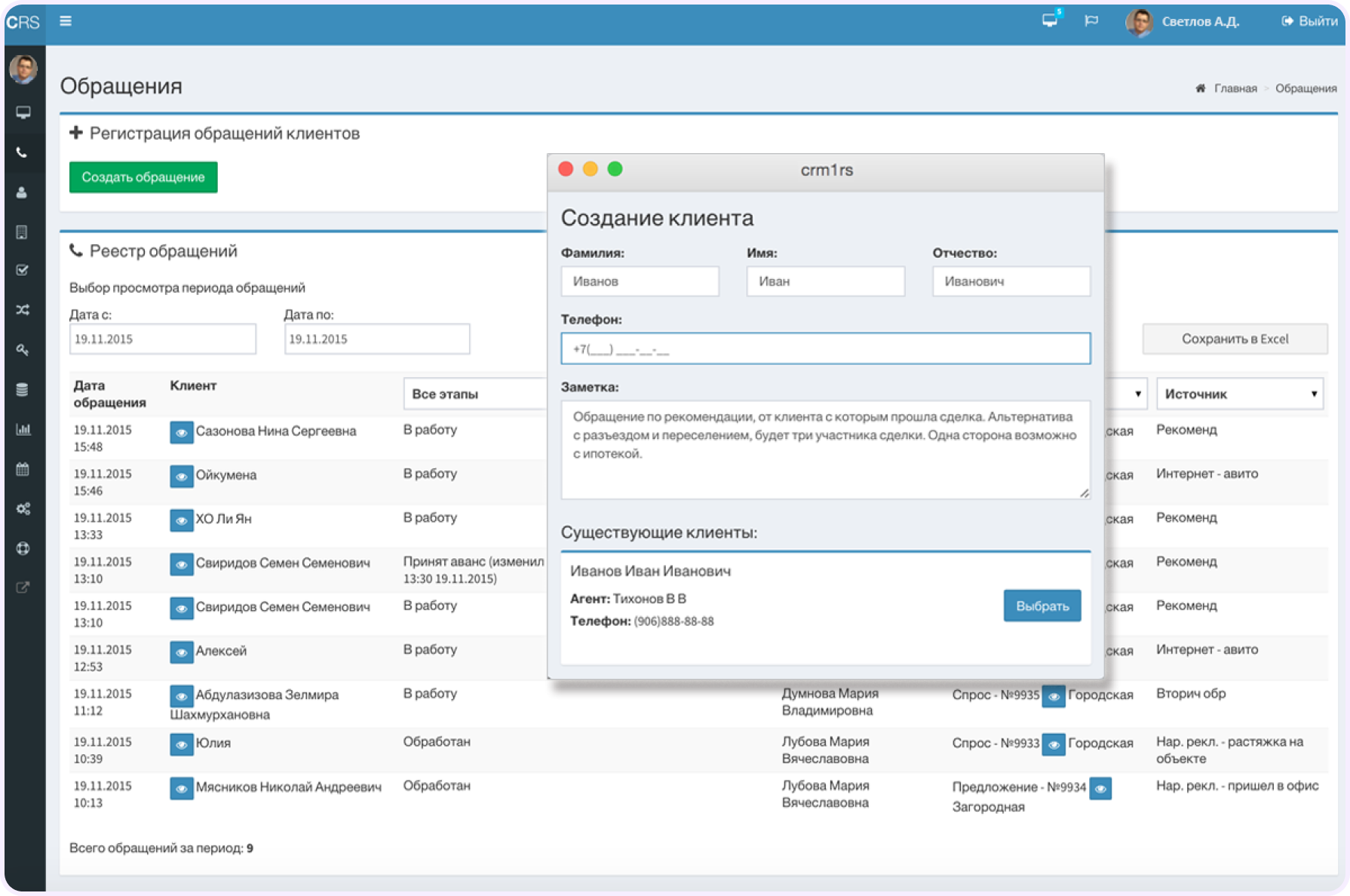The height and width of the screenshot is (896, 1350).
Task: Open the building objects icon in the sidebar
Action: (x=23, y=232)
